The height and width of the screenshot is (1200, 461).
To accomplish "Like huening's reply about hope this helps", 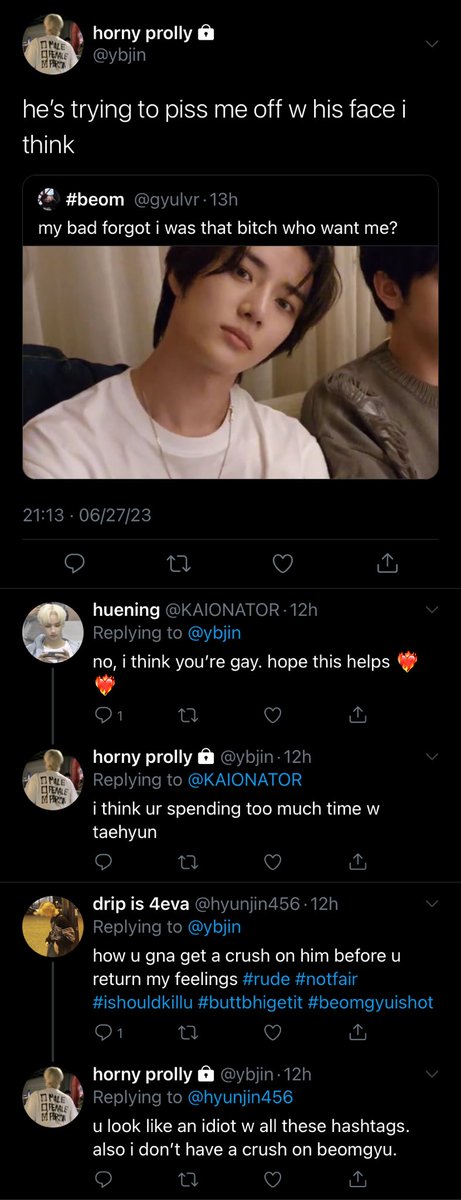I will [272, 716].
